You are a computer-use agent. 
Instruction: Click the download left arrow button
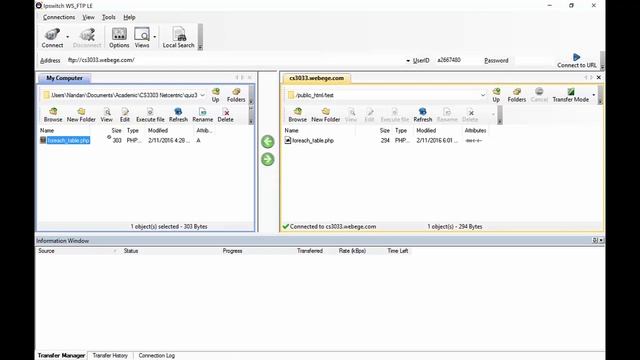point(268,142)
